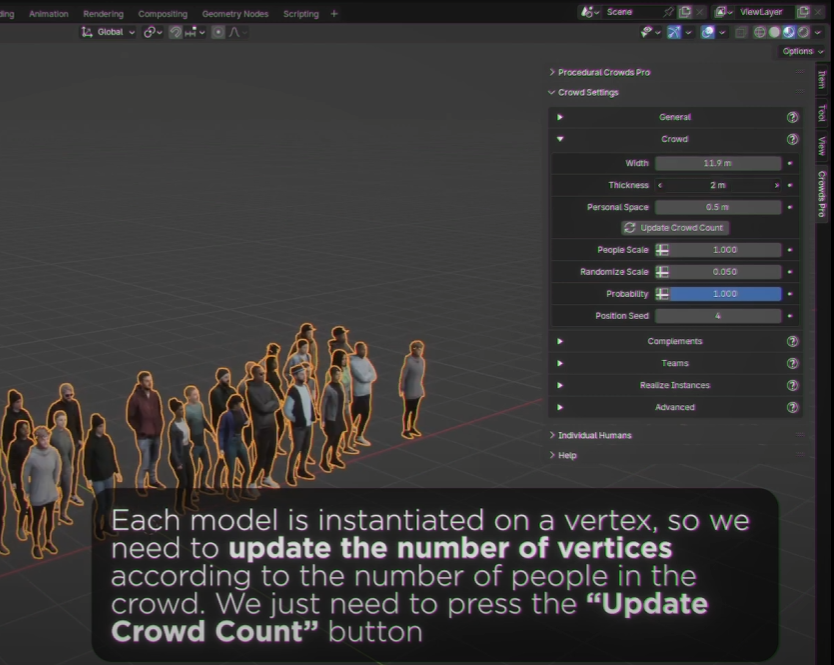Add a new workspace with the plus icon

334,14
